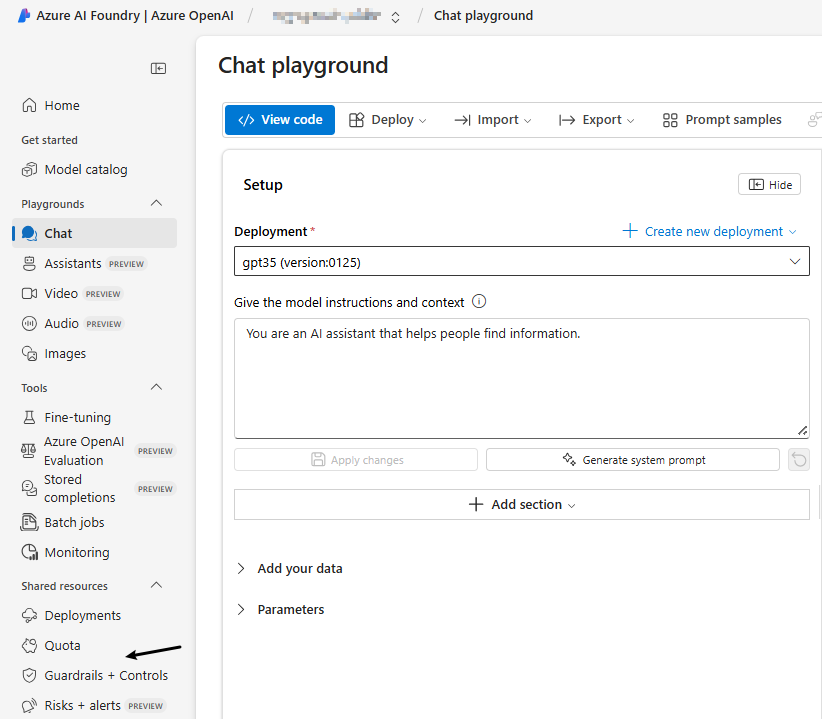This screenshot has width=822, height=719.
Task: Open Prompt samples from the toolbar
Action: pyautogui.click(x=722, y=120)
